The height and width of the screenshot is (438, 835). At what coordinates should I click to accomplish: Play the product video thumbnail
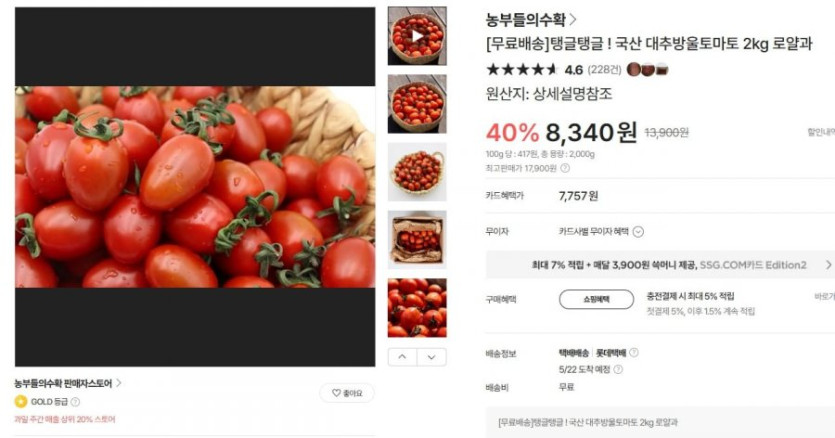tap(417, 36)
